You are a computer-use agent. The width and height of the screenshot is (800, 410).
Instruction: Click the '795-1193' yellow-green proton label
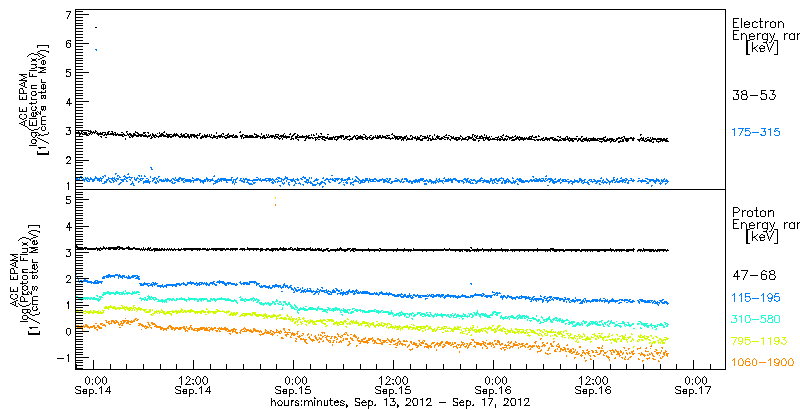click(x=759, y=341)
